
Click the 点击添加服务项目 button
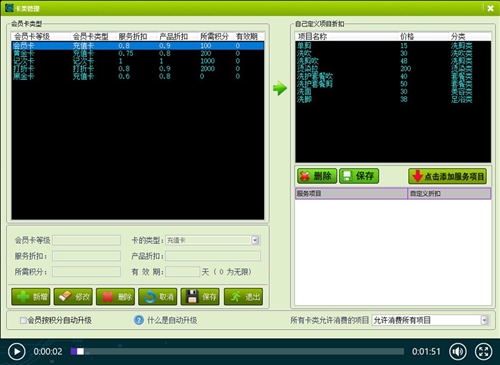(447, 176)
